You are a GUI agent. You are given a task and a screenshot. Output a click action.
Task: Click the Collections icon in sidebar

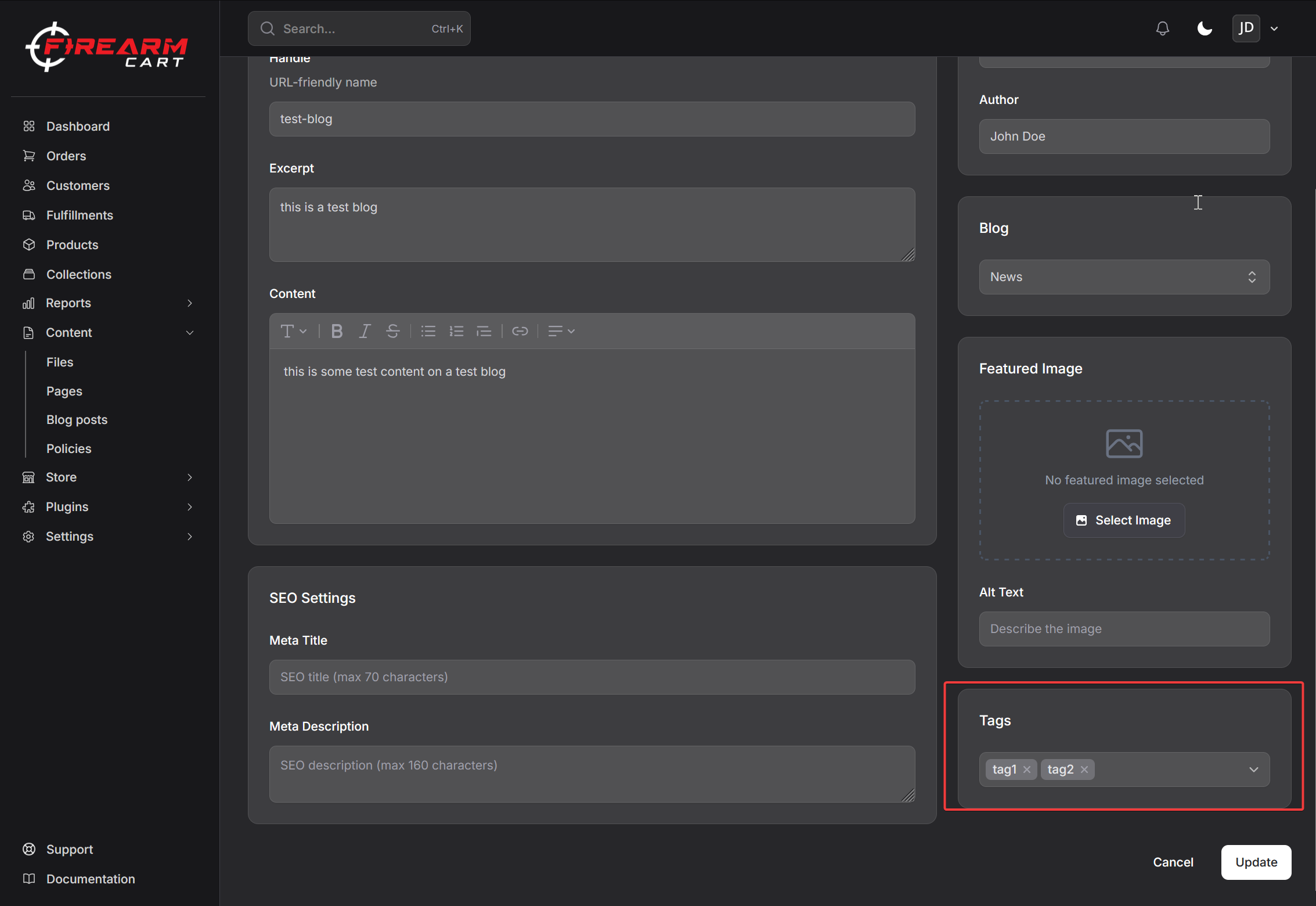click(29, 274)
